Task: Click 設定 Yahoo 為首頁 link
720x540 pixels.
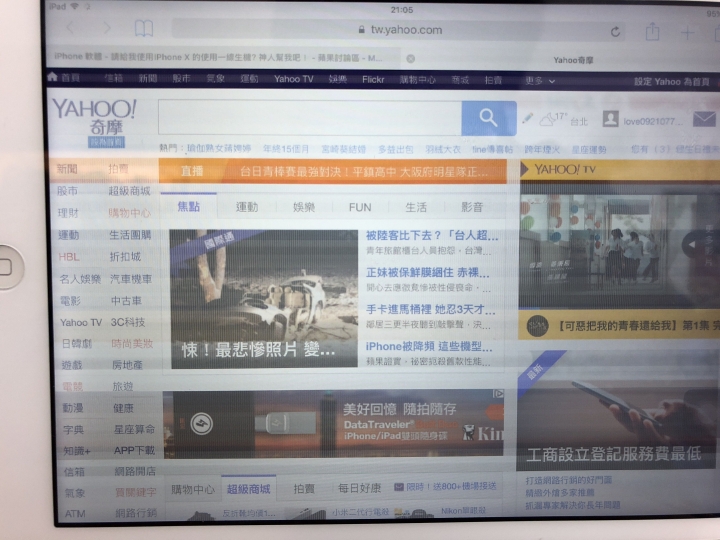Action: coord(671,82)
